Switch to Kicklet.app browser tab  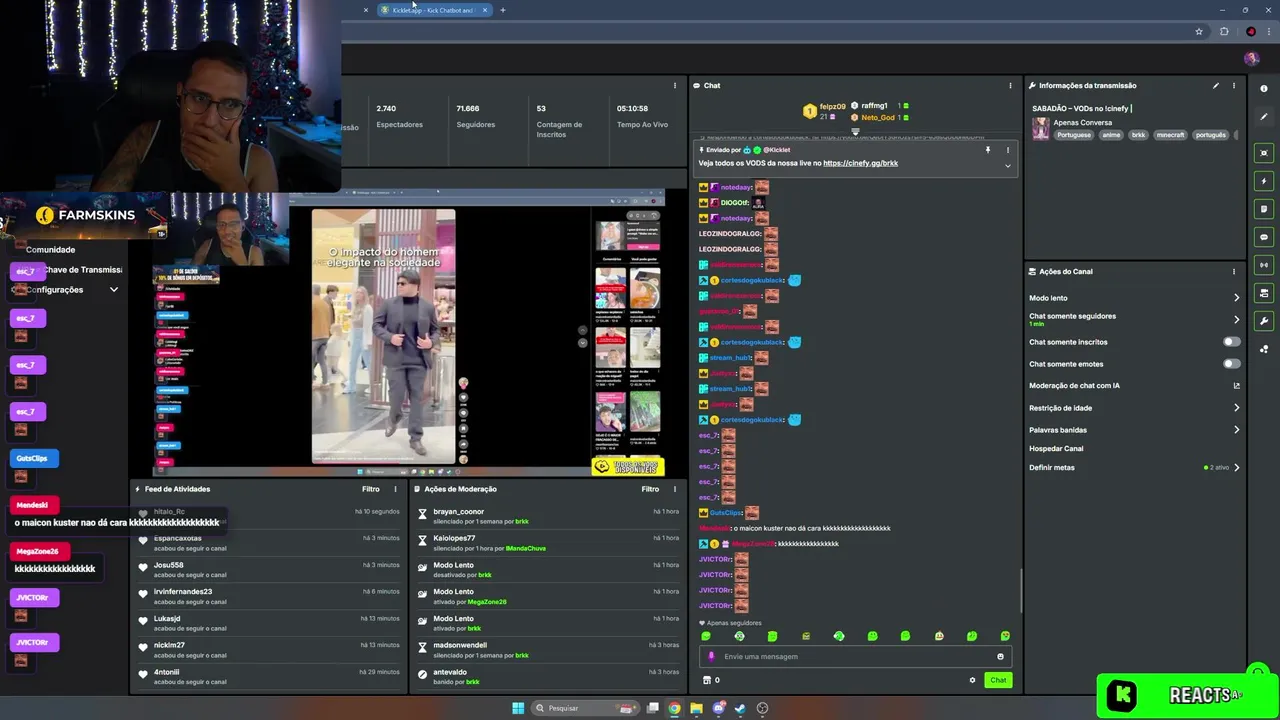tap(432, 10)
